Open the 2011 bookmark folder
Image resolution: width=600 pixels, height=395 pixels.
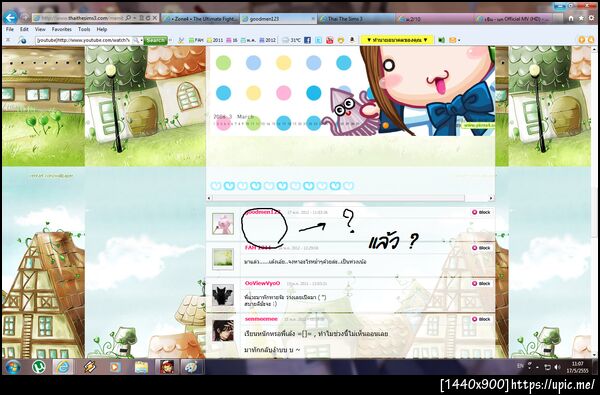point(215,40)
